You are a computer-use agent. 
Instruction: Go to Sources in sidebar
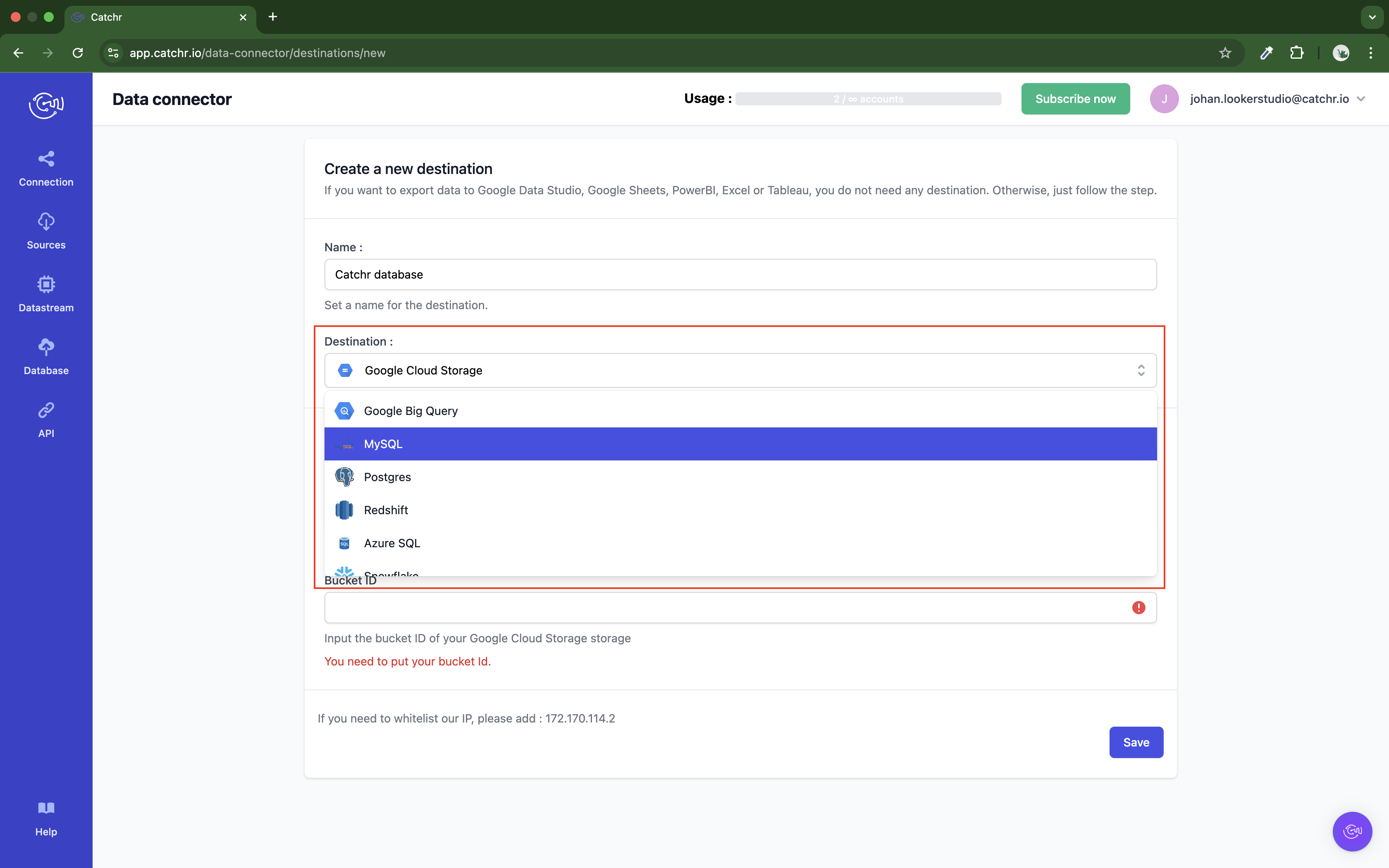46,231
